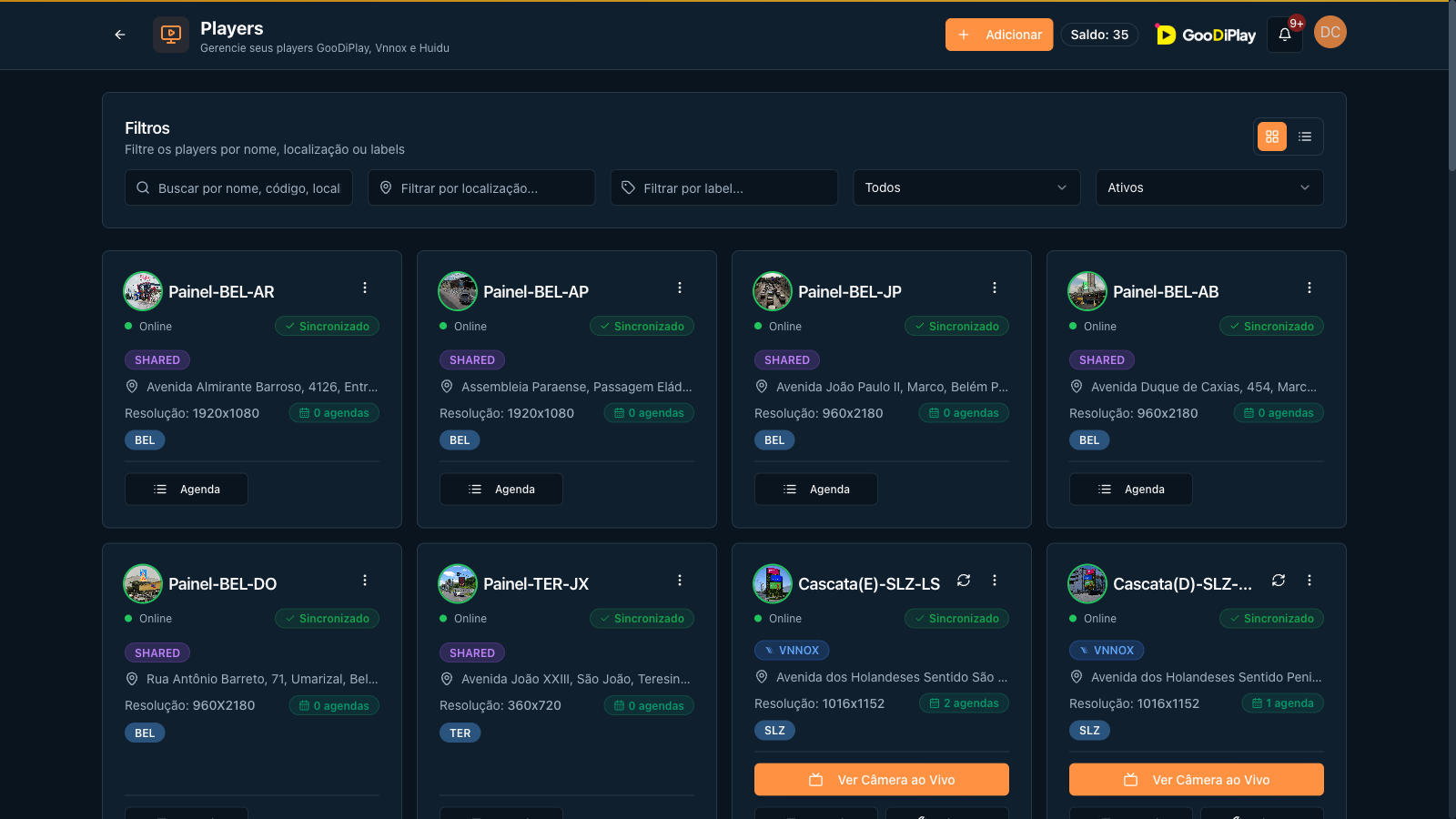Viewport: 1456px width, 819px height.
Task: Open Agenda for Painel-BEL-AP
Action: 501,490
